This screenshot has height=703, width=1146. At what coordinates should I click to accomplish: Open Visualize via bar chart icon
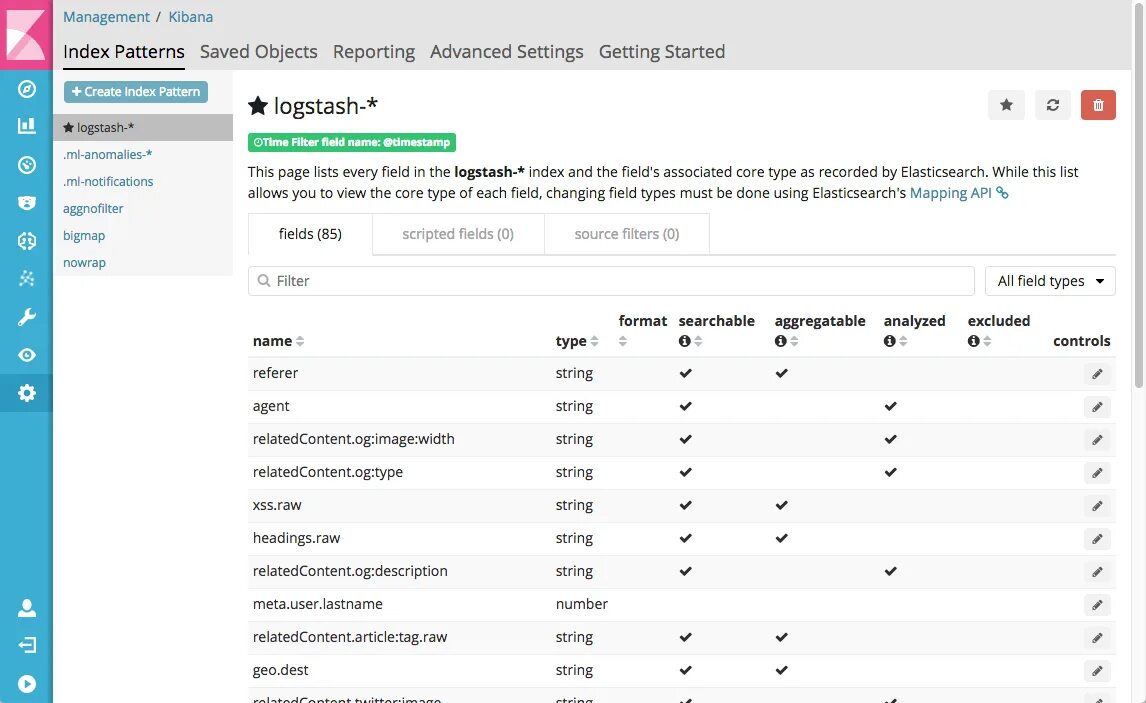[x=27, y=126]
